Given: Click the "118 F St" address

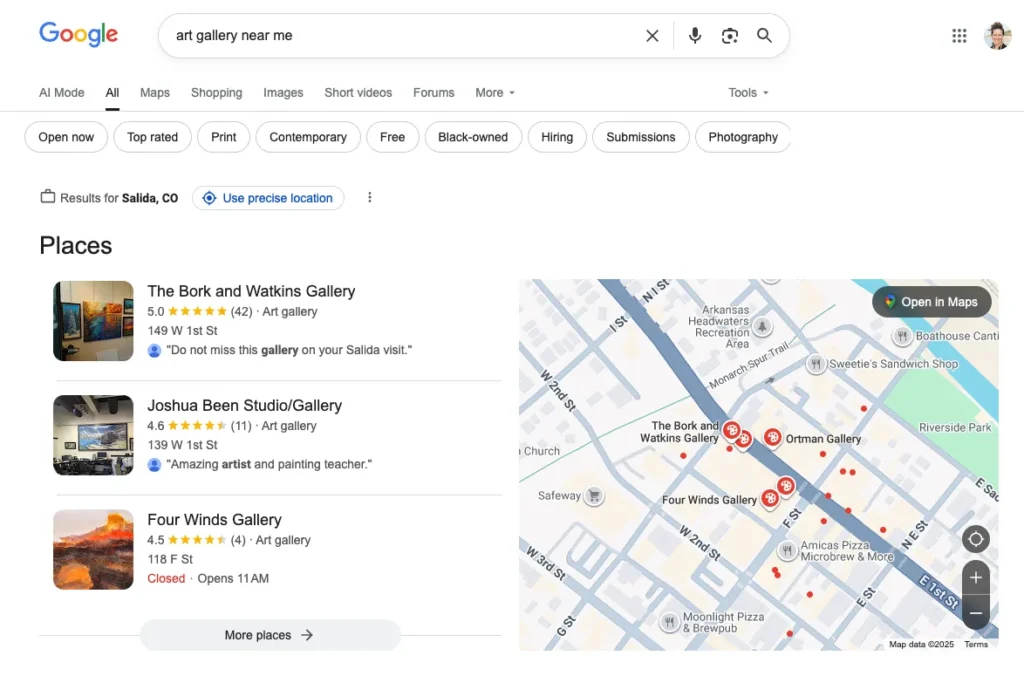Looking at the screenshot, I should click(170, 559).
